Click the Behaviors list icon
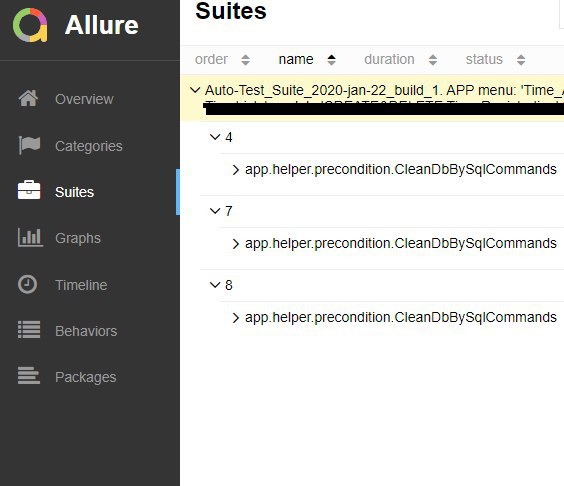The height and width of the screenshot is (486, 564). (29, 330)
